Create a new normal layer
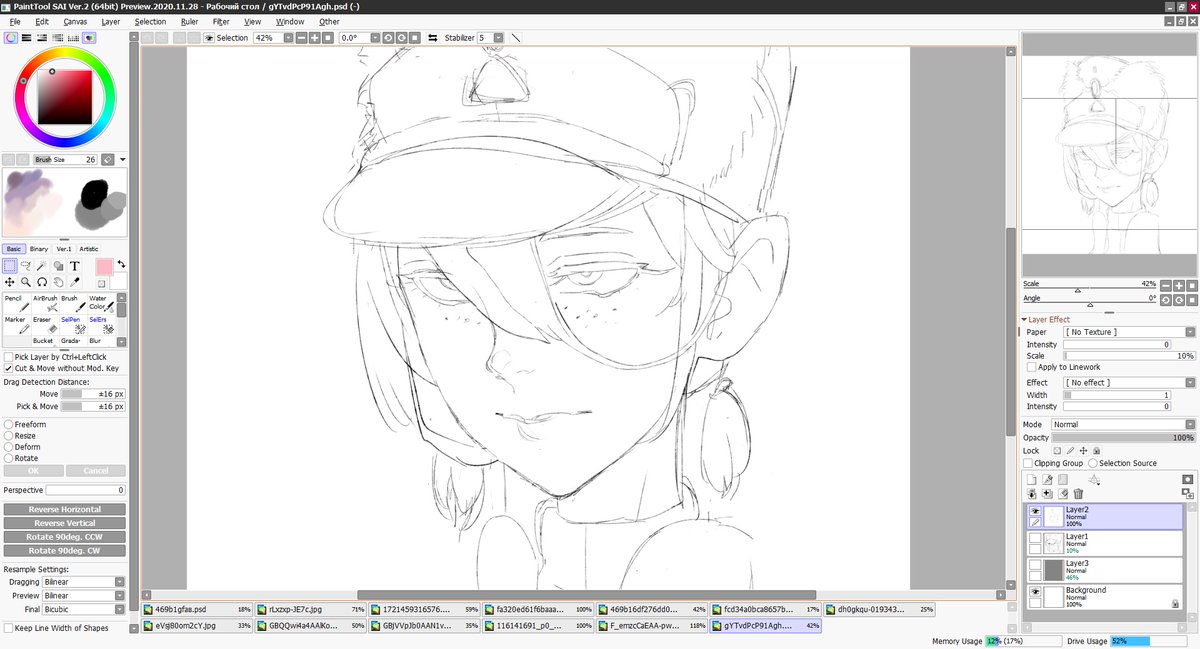 coord(1031,480)
